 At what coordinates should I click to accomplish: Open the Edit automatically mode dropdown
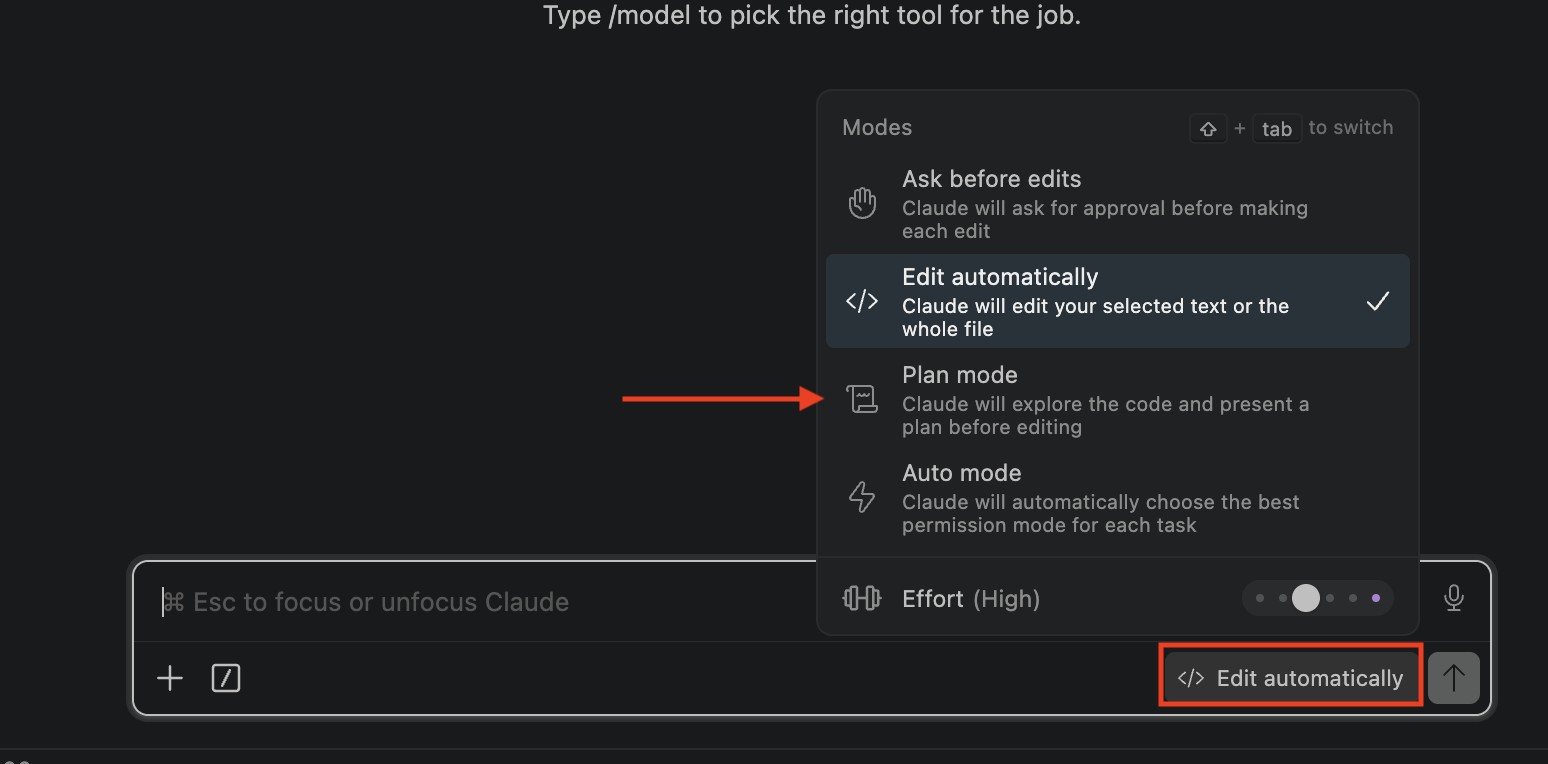point(1290,678)
